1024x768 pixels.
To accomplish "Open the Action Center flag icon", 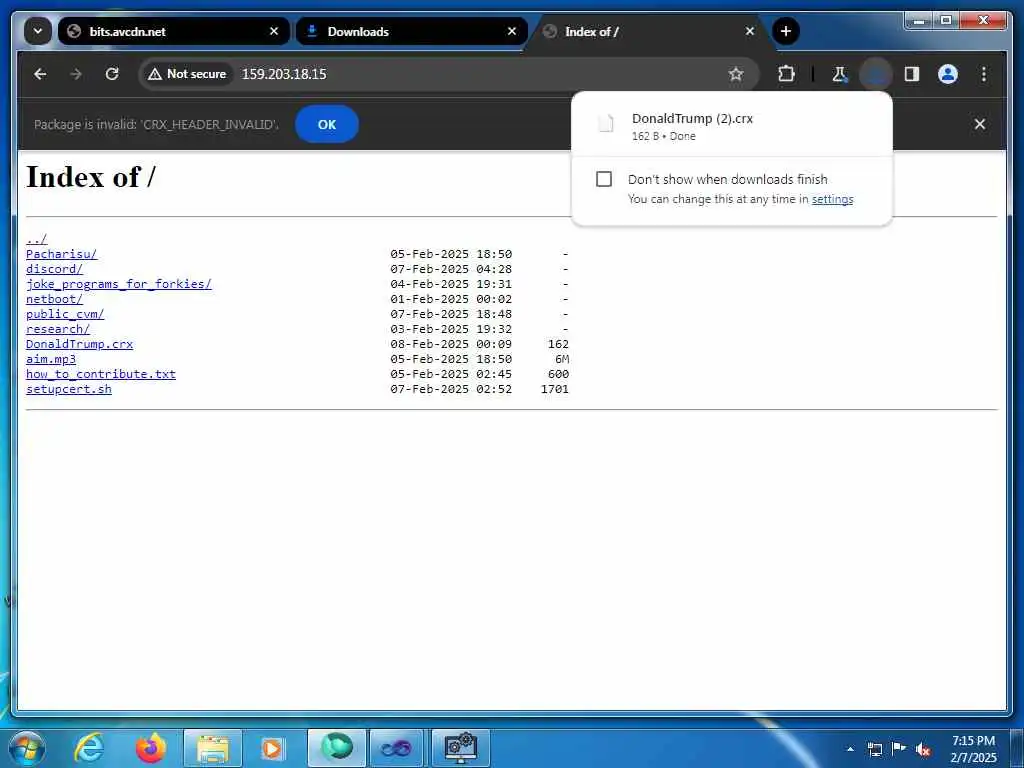I will click(899, 749).
